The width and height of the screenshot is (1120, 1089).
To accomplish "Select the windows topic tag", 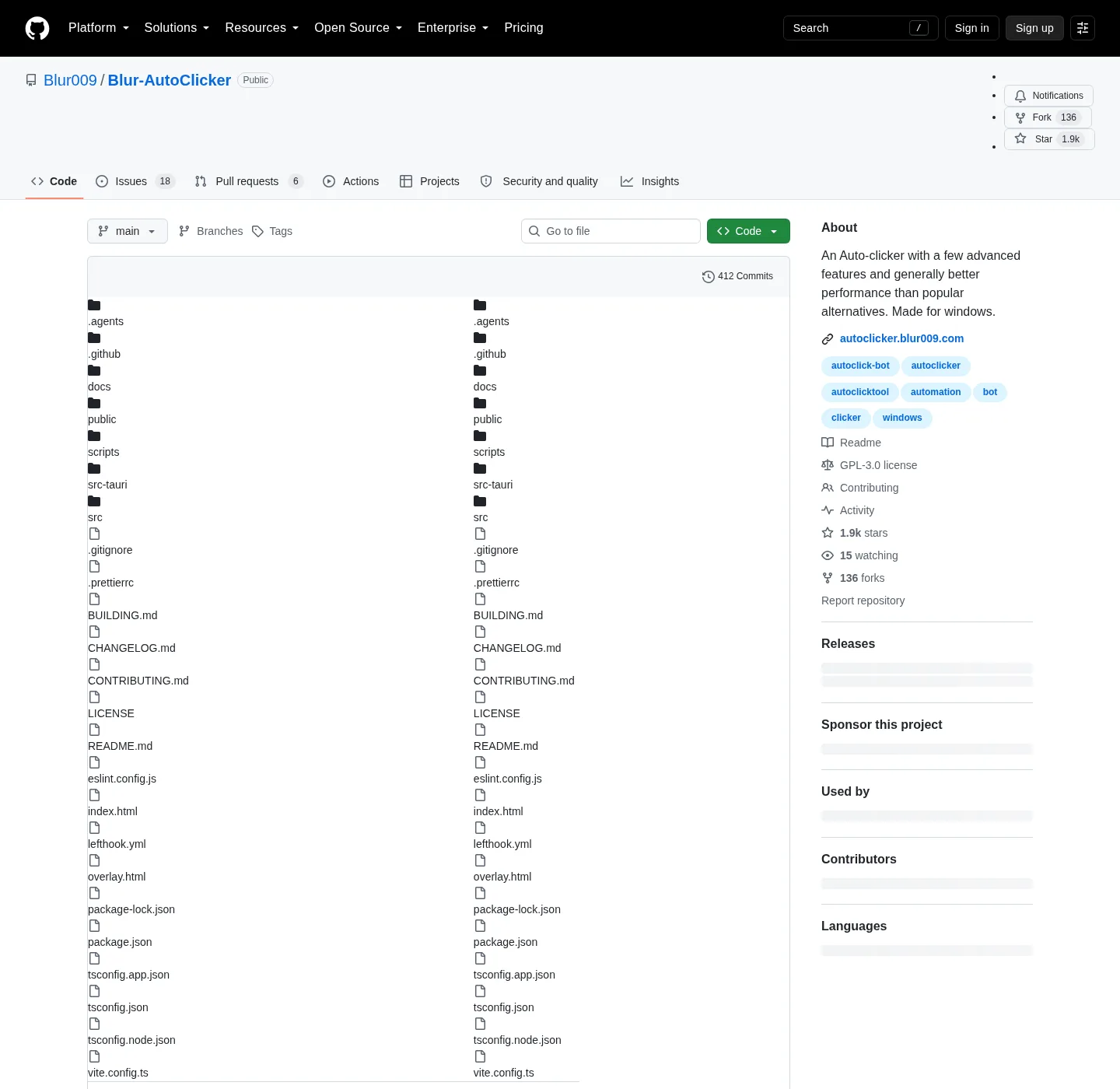I will (x=902, y=418).
